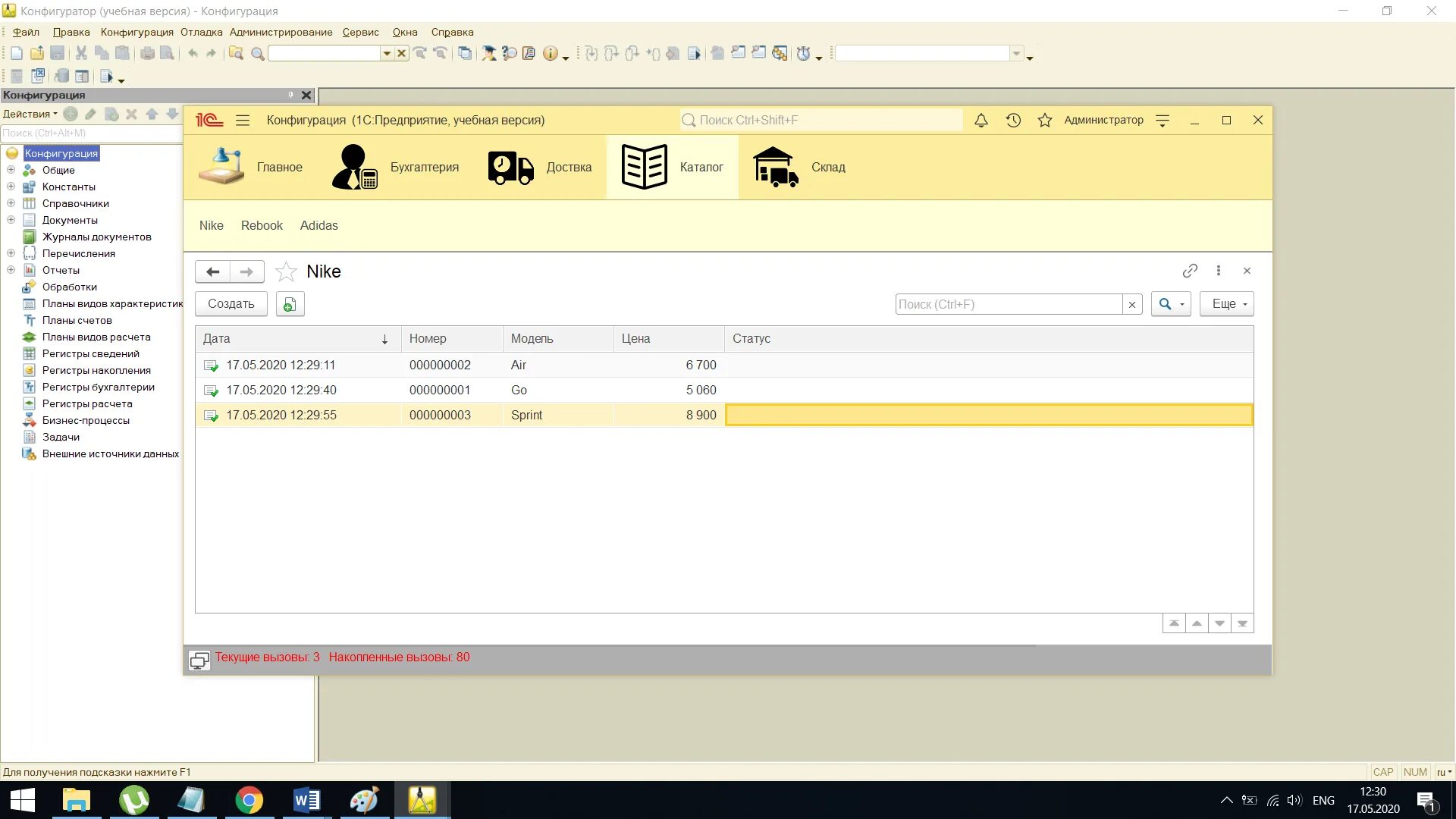This screenshot has height=819, width=1456.
Task: Get link to current Nike list
Action: [x=1189, y=271]
